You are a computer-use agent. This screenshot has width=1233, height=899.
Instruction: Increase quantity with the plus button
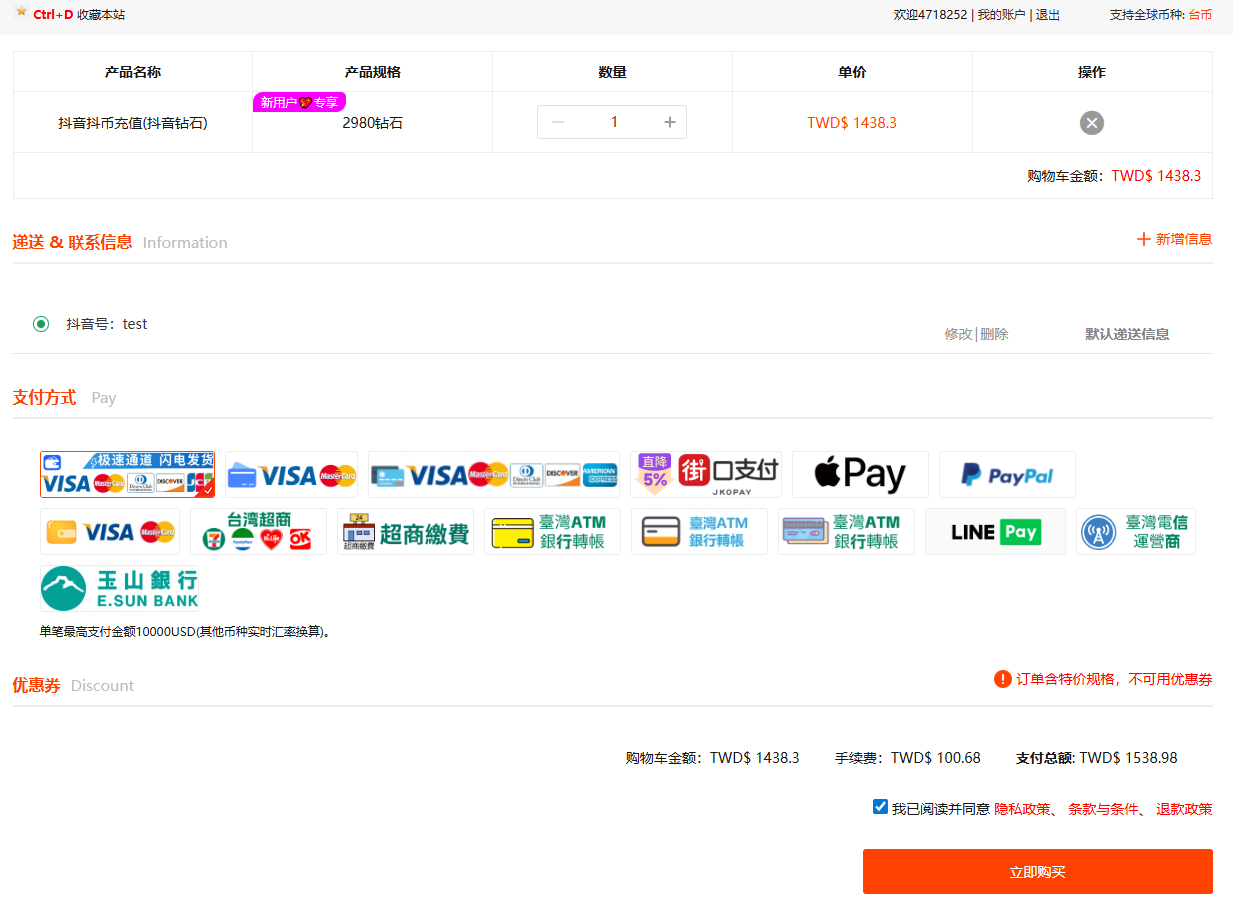[670, 122]
